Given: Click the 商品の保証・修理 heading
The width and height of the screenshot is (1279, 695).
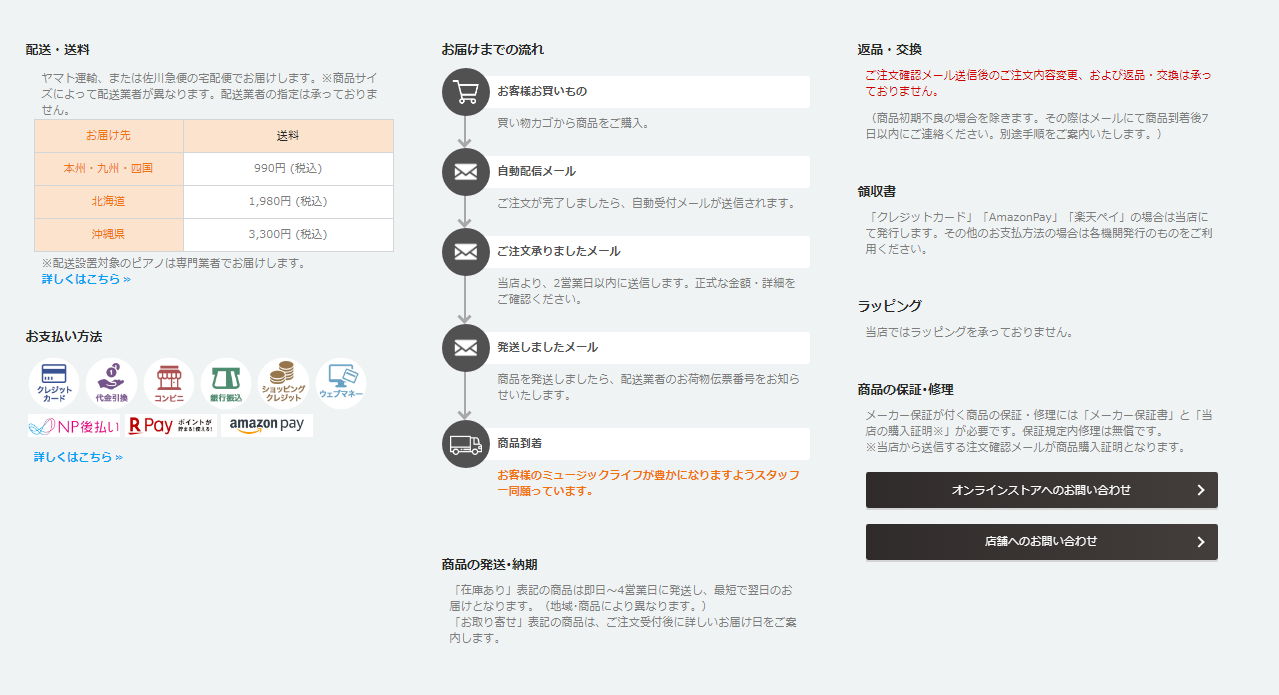Looking at the screenshot, I should [905, 390].
